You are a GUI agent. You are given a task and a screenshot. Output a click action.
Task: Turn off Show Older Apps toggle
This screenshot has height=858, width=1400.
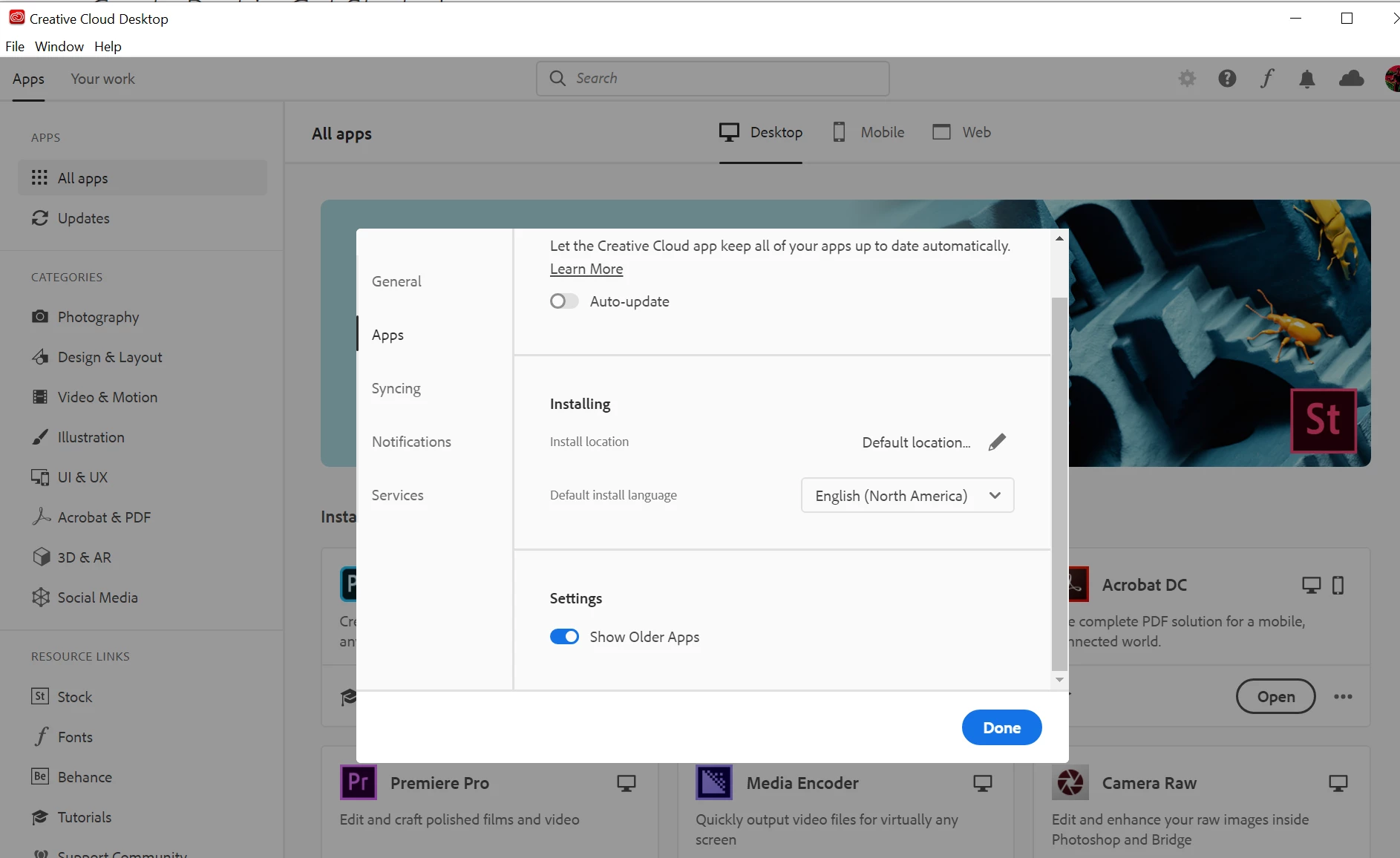(564, 637)
